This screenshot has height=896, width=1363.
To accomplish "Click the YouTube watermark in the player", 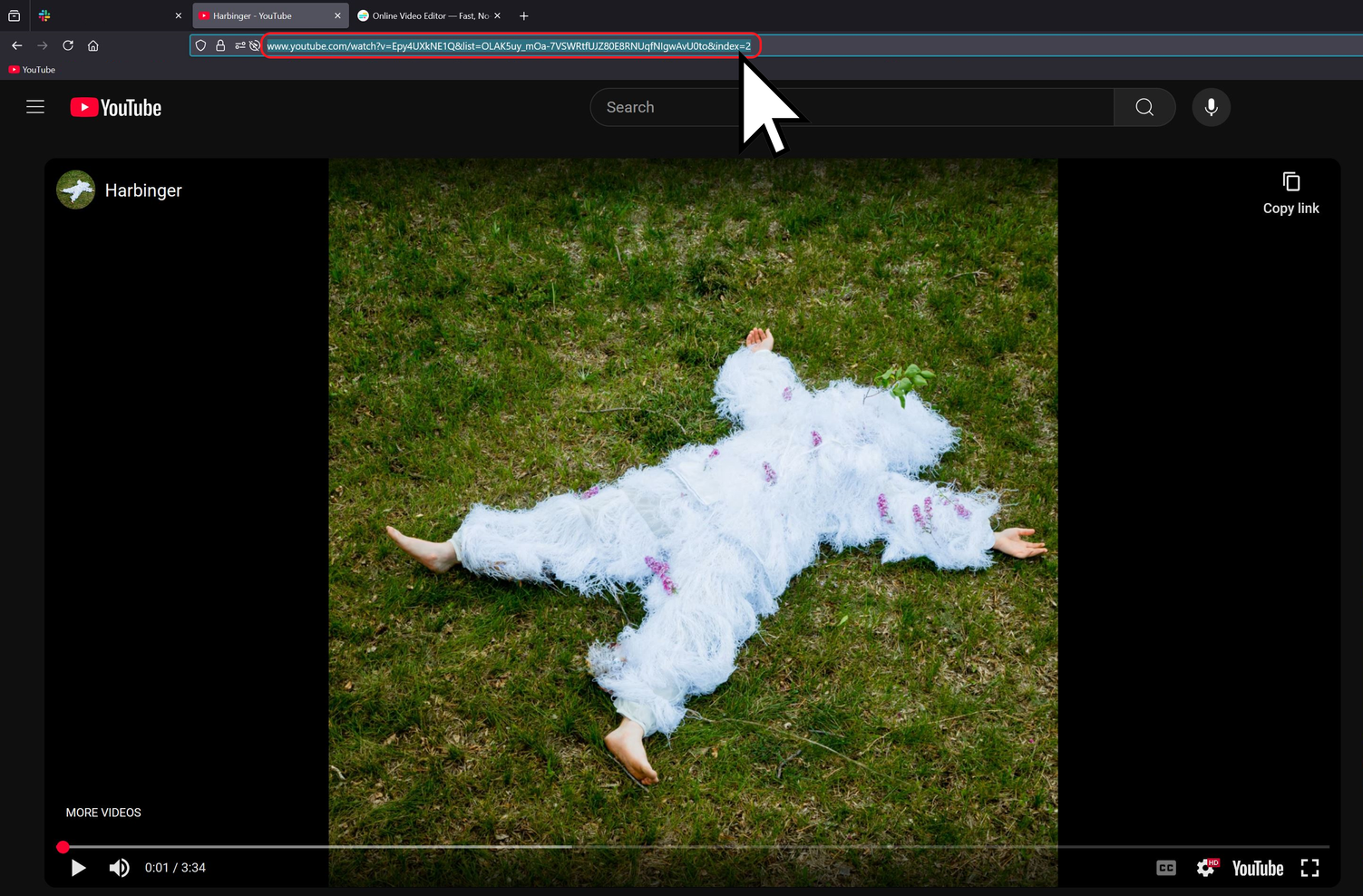I will point(1257,867).
